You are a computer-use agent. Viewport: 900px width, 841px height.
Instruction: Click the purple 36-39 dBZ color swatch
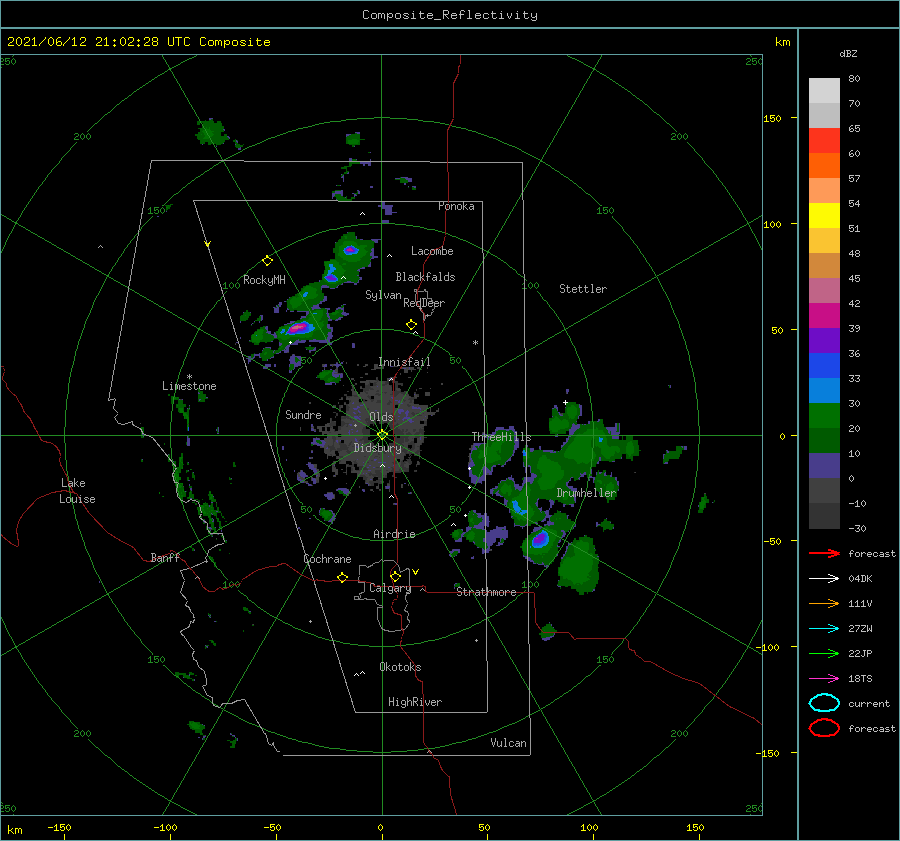pyautogui.click(x=824, y=341)
